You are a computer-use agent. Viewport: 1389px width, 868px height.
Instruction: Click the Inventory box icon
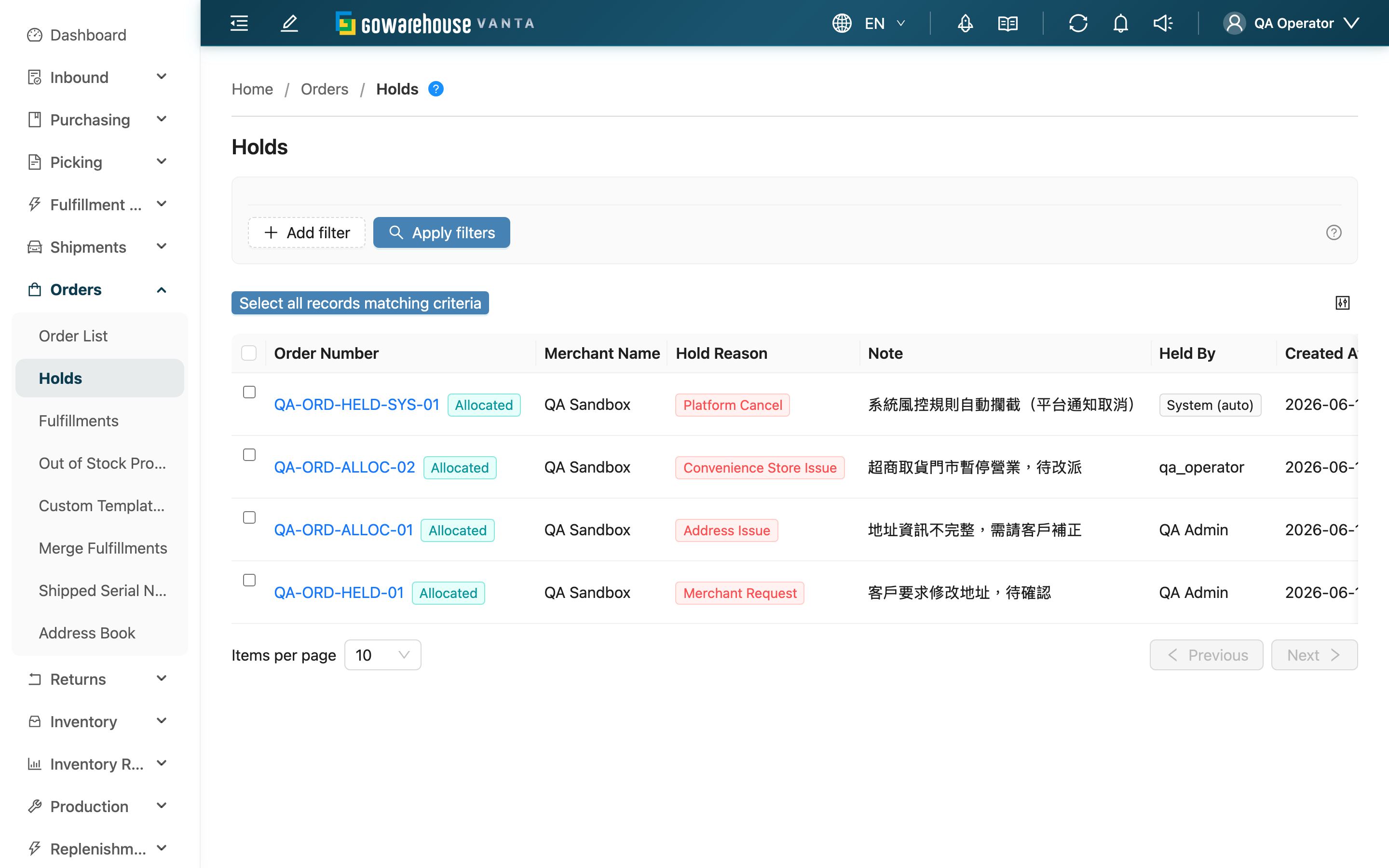[34, 721]
